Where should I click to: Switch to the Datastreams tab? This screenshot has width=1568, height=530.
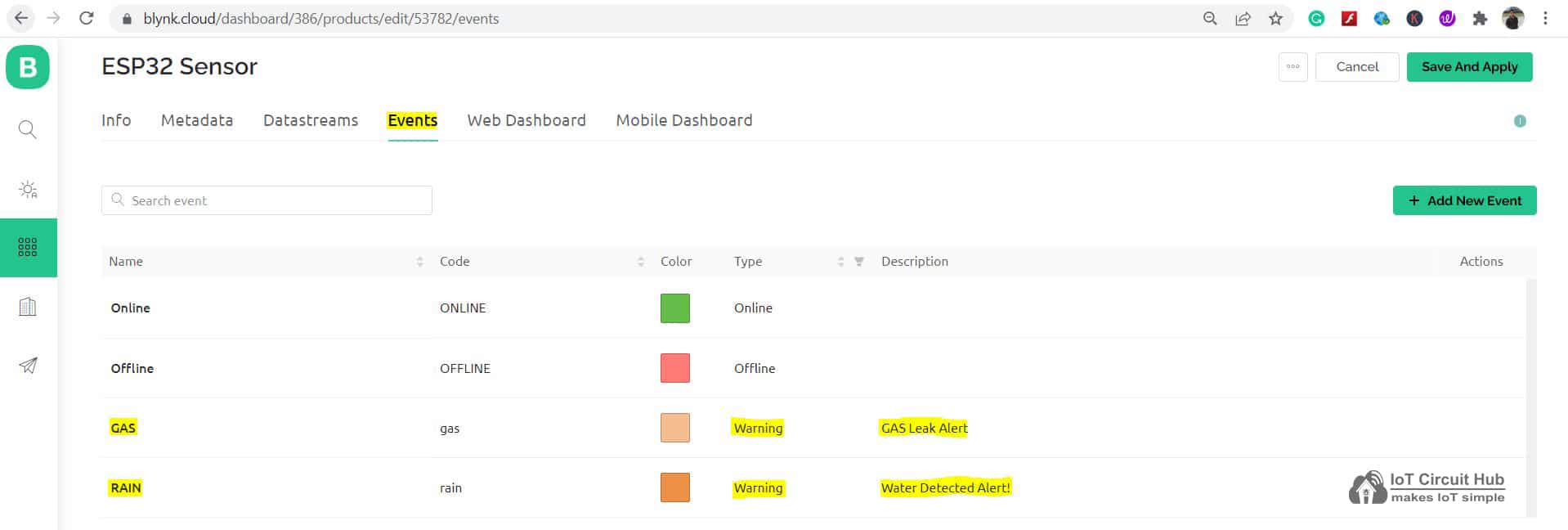point(311,120)
